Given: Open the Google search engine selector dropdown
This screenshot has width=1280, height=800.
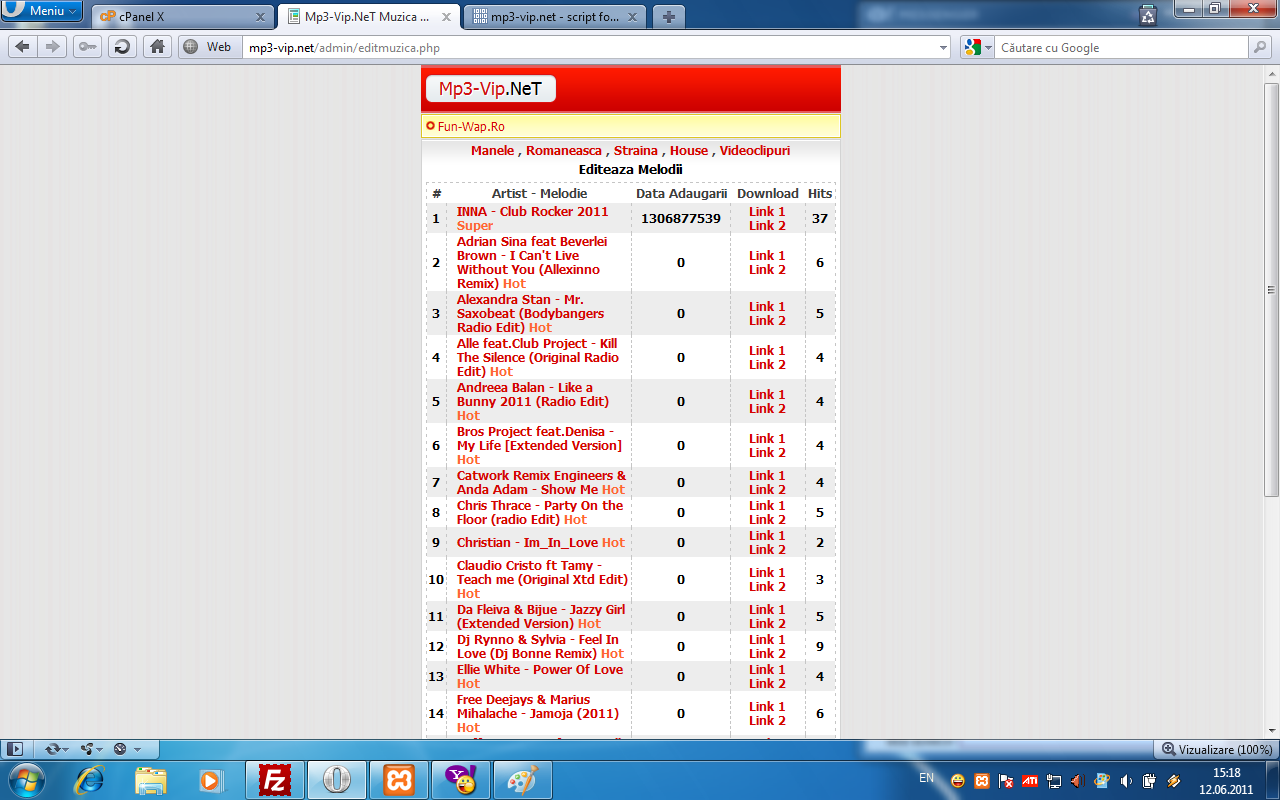Looking at the screenshot, I should 978,47.
